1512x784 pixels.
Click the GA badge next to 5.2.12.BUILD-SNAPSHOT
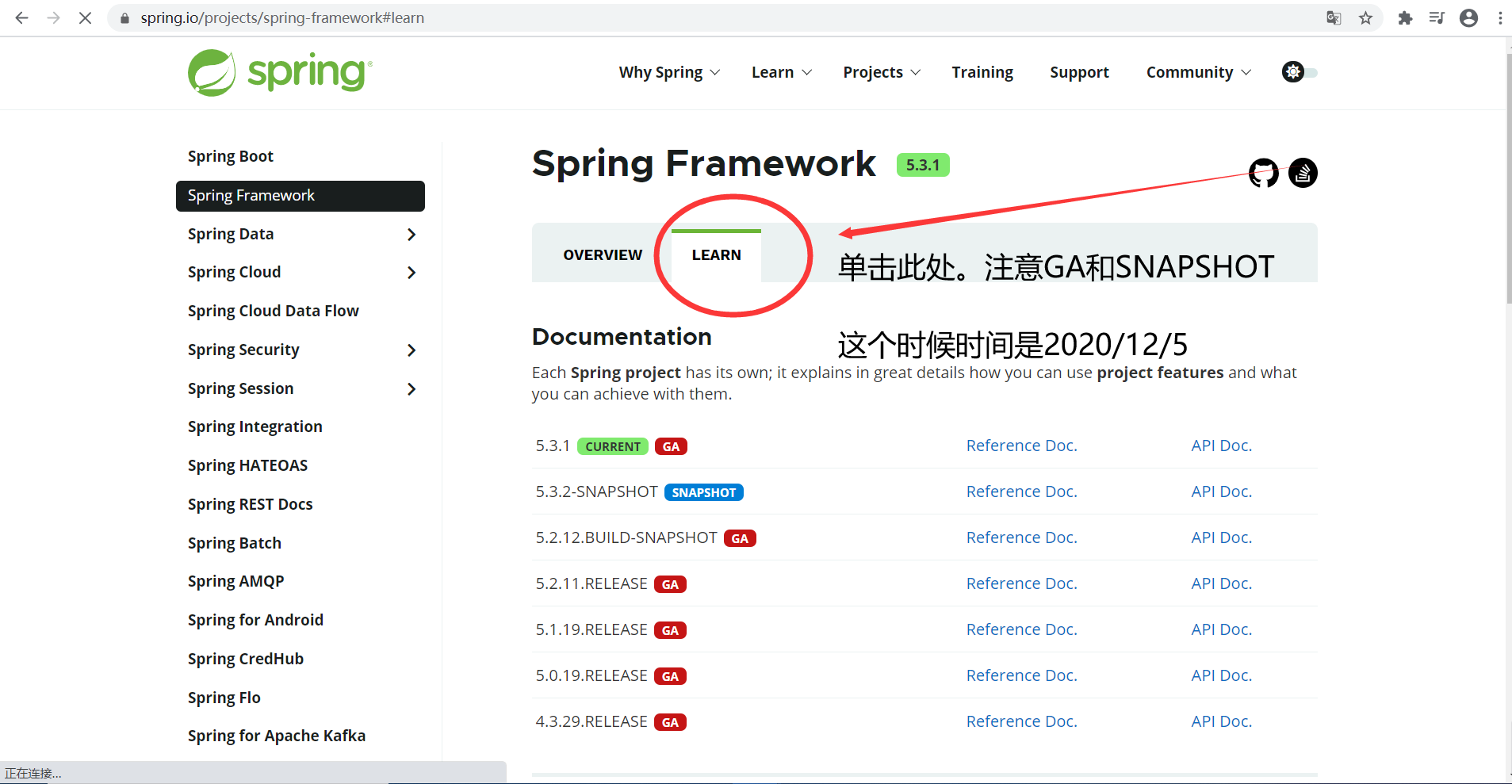click(x=740, y=538)
